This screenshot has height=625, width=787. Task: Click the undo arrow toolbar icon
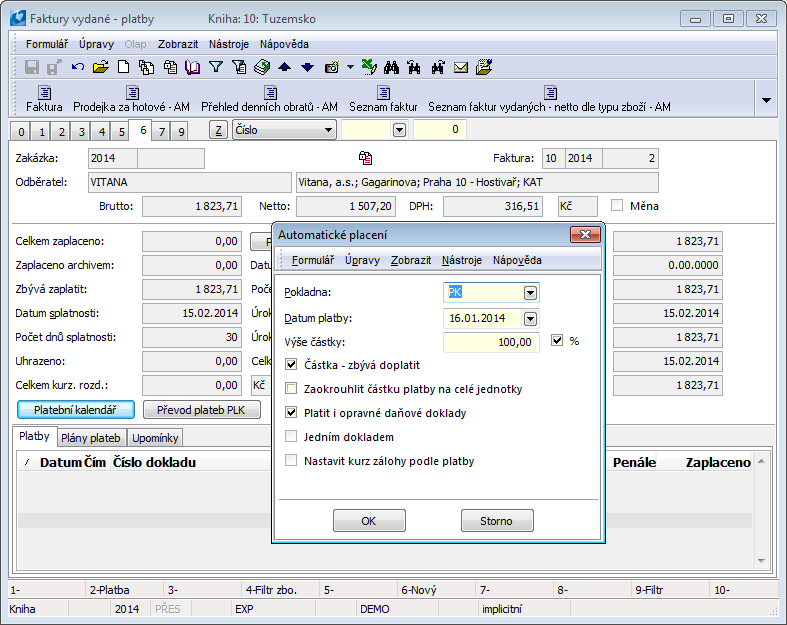[78, 68]
